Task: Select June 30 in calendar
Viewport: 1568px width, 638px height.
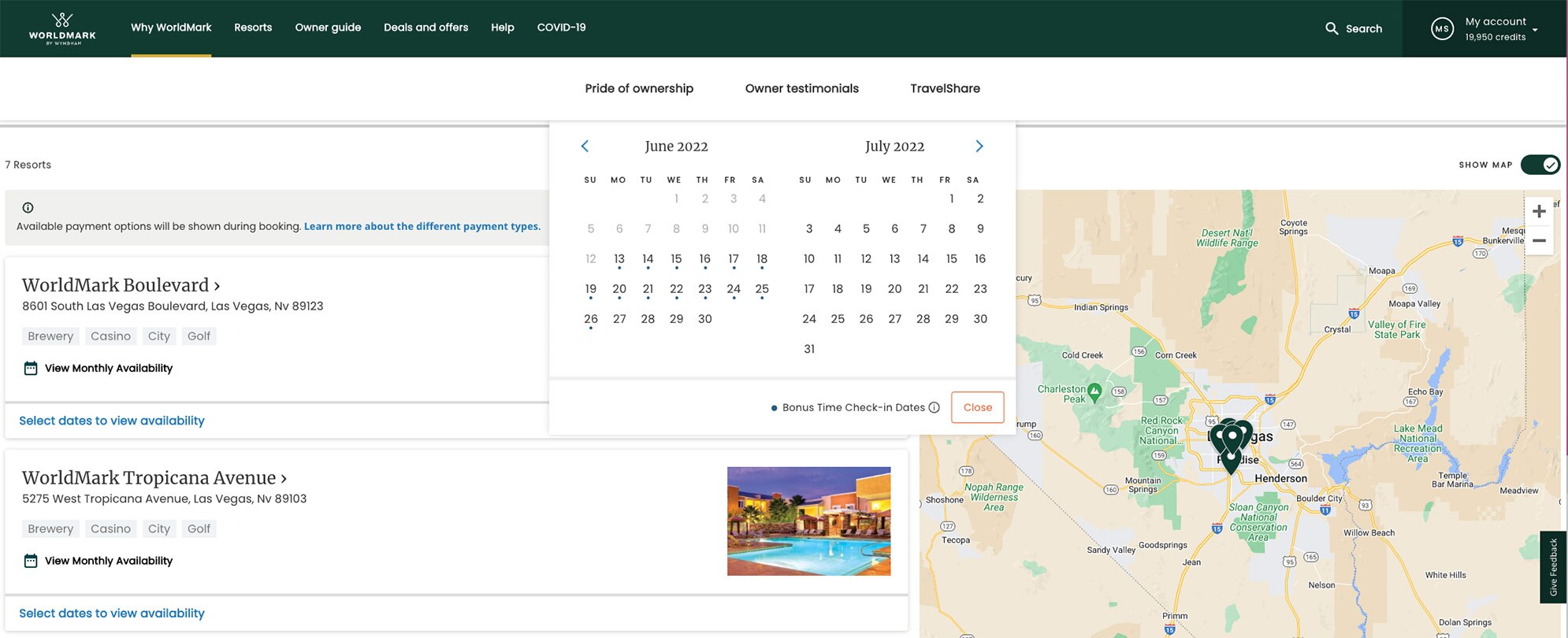Action: [704, 319]
